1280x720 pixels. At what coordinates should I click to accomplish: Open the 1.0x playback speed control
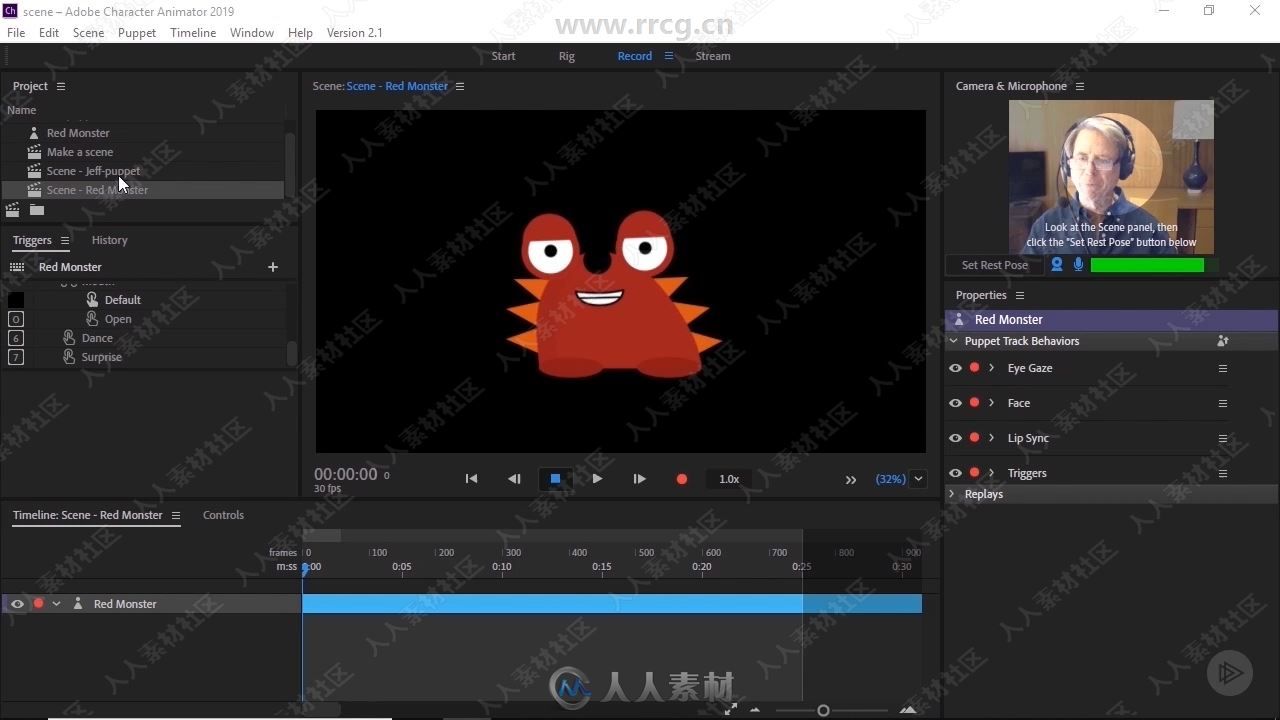click(729, 479)
